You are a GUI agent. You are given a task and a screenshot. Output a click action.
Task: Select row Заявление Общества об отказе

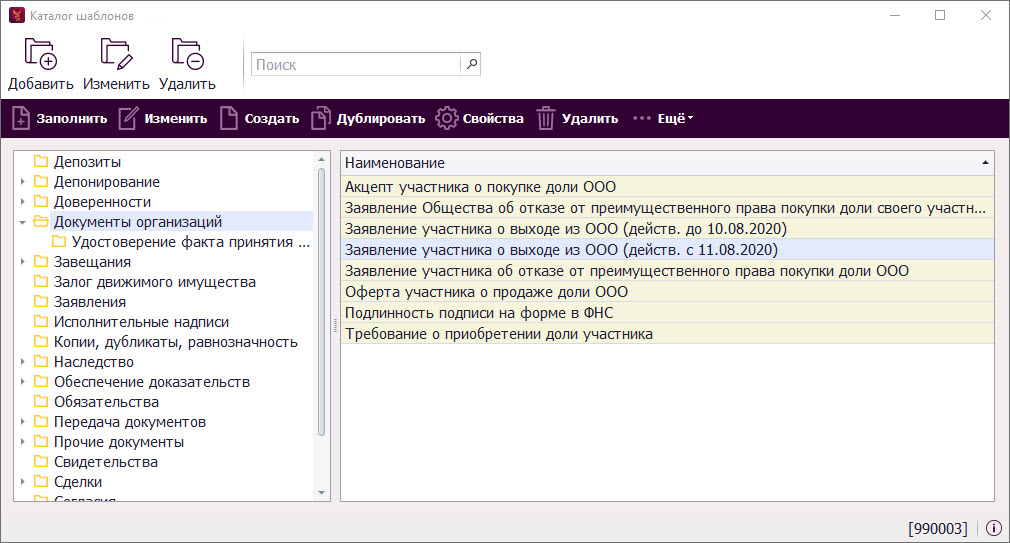[667, 208]
